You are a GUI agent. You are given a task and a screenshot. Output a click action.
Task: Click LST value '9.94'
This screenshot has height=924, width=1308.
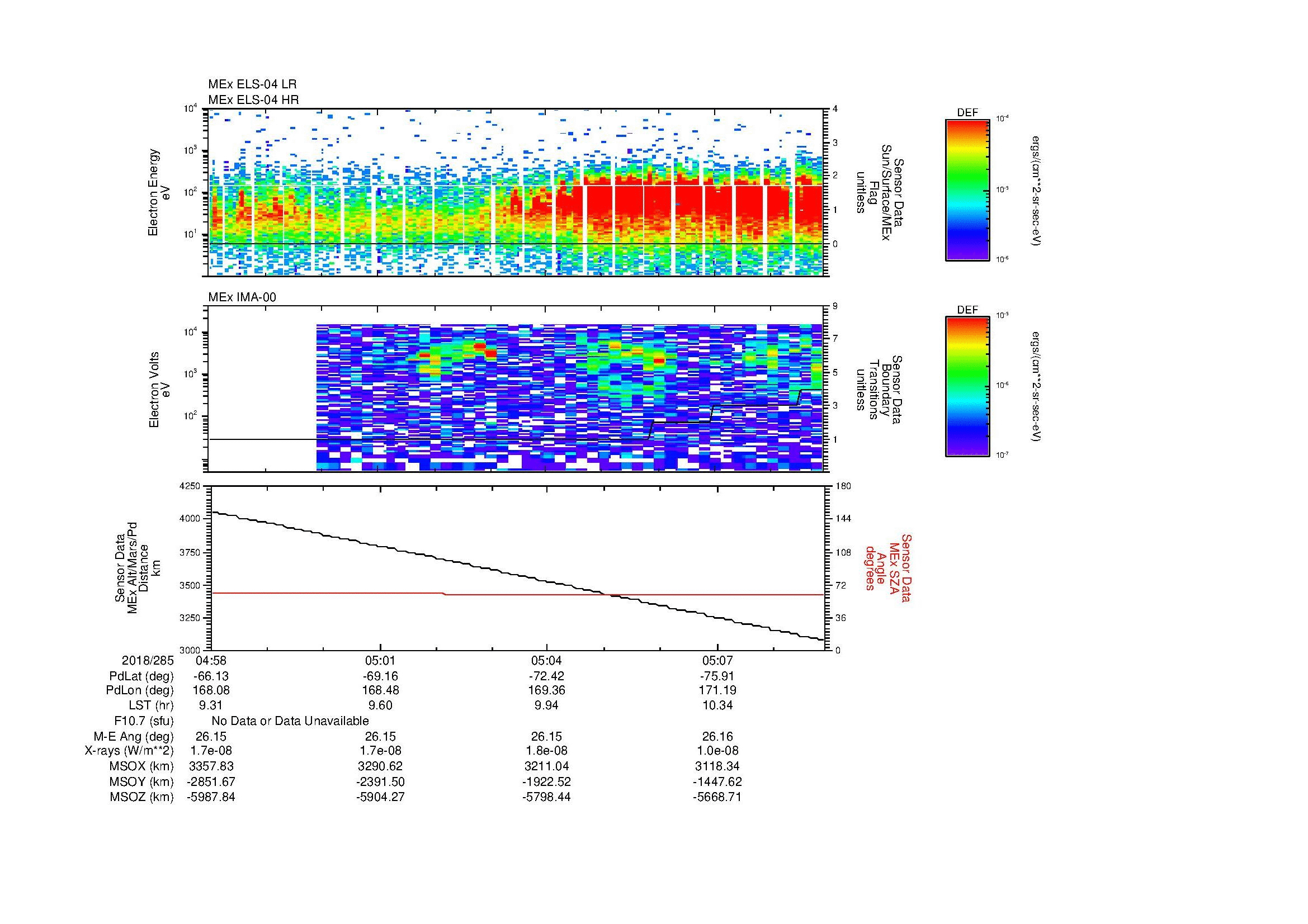[x=546, y=705]
